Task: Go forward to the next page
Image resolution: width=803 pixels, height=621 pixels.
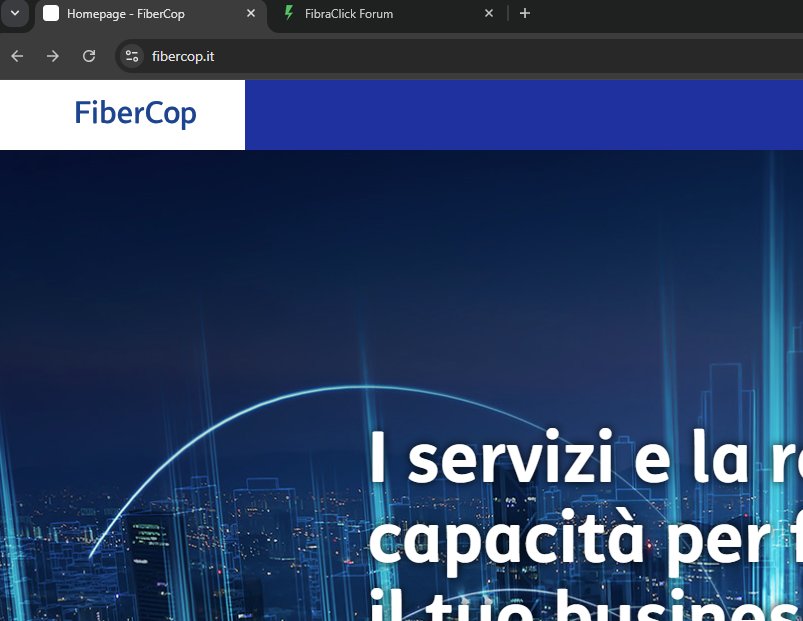Action: click(53, 56)
